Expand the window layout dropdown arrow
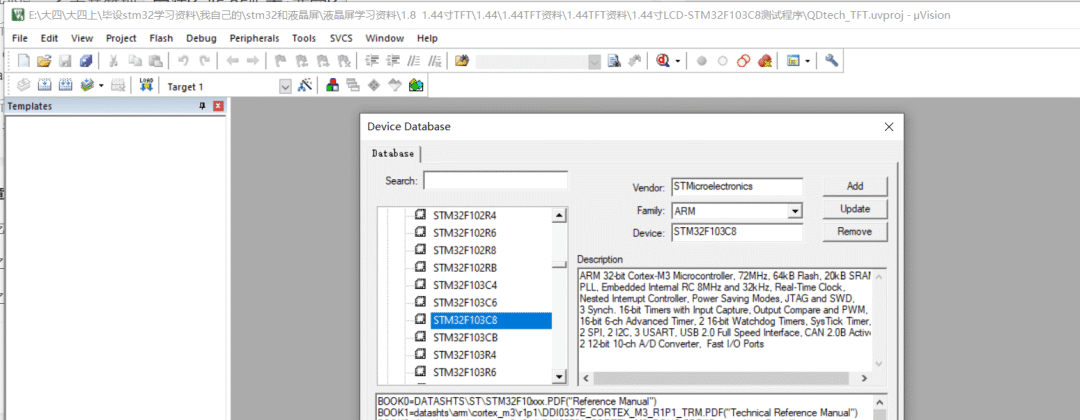This screenshot has width=1080, height=420. 807,61
